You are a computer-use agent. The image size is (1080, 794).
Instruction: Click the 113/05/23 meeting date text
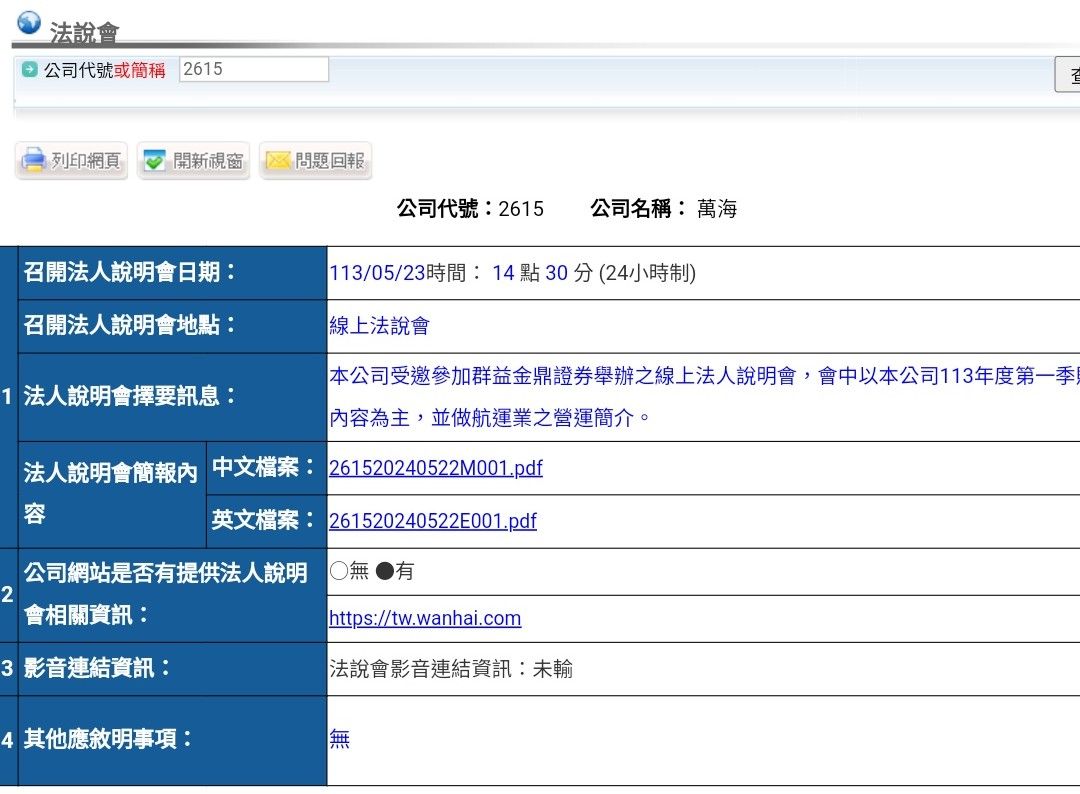[377, 273]
